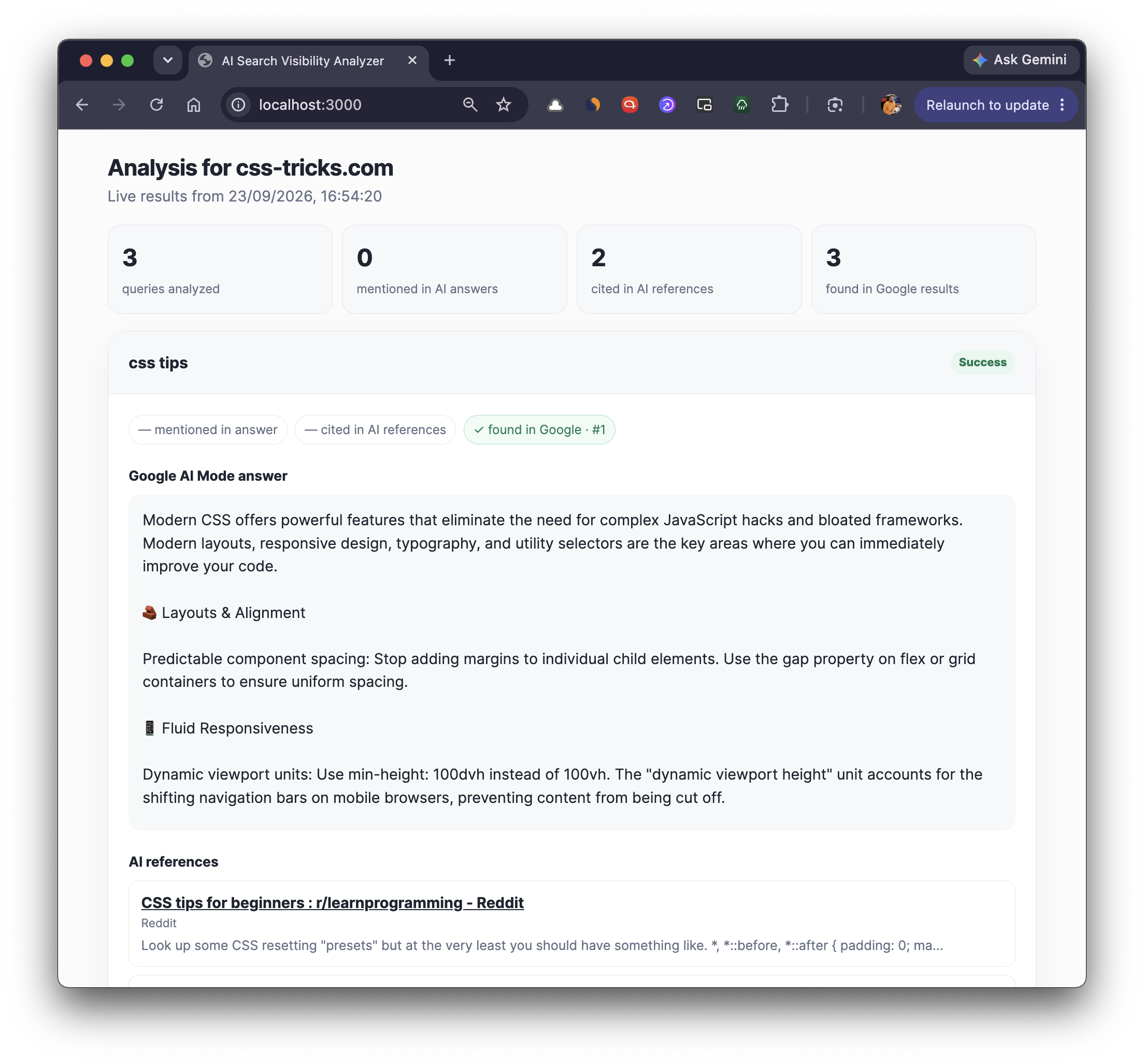Viewport: 1144px width, 1064px height.
Task: Open the green rounded-square extension icon
Action: (742, 105)
